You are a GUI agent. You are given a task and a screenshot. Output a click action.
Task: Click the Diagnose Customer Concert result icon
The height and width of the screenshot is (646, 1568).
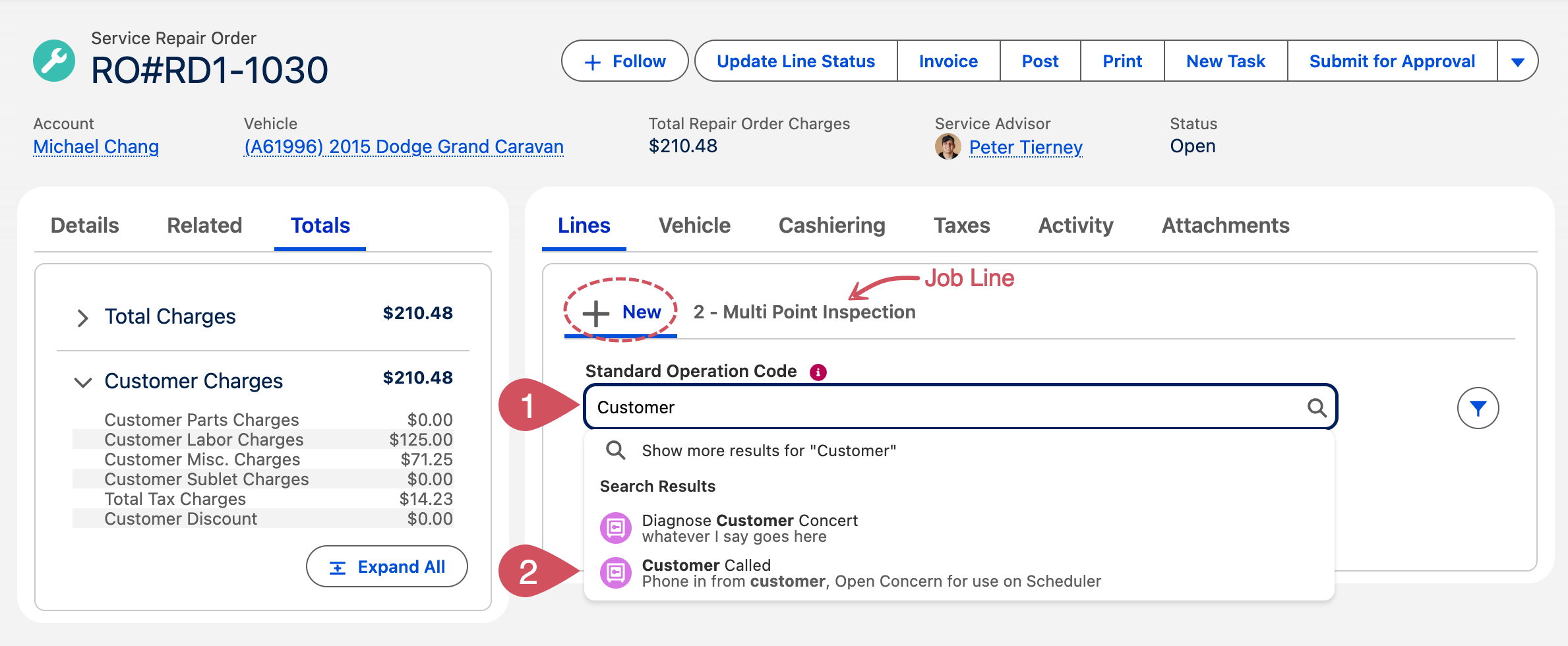click(x=615, y=528)
